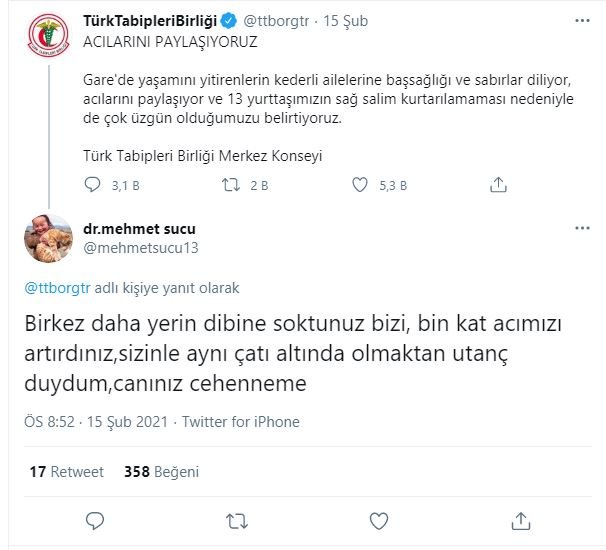Open TürkTabipleriBirliği profile picture
This screenshot has width=606, height=550.
click(47, 37)
